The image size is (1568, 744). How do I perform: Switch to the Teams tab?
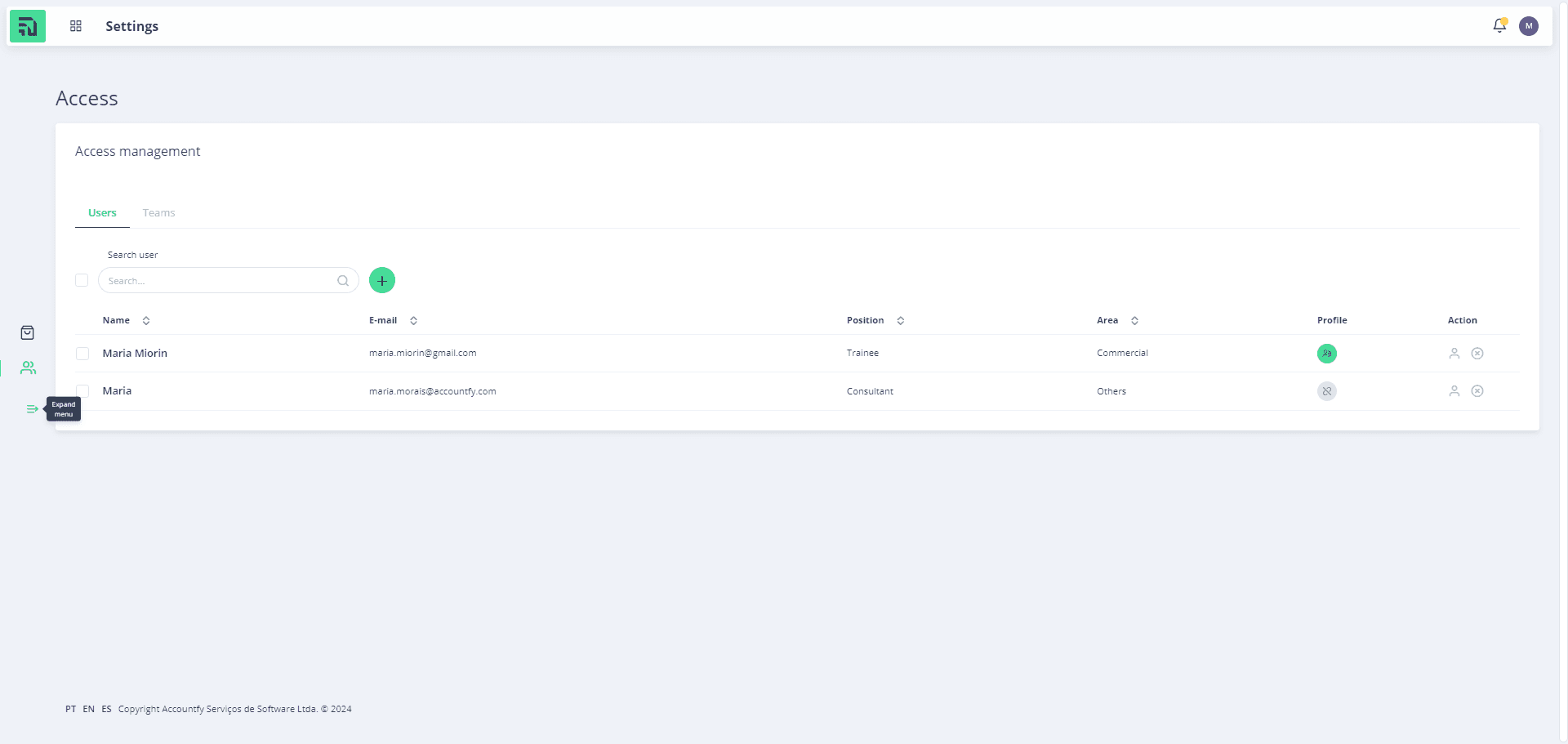point(158,213)
